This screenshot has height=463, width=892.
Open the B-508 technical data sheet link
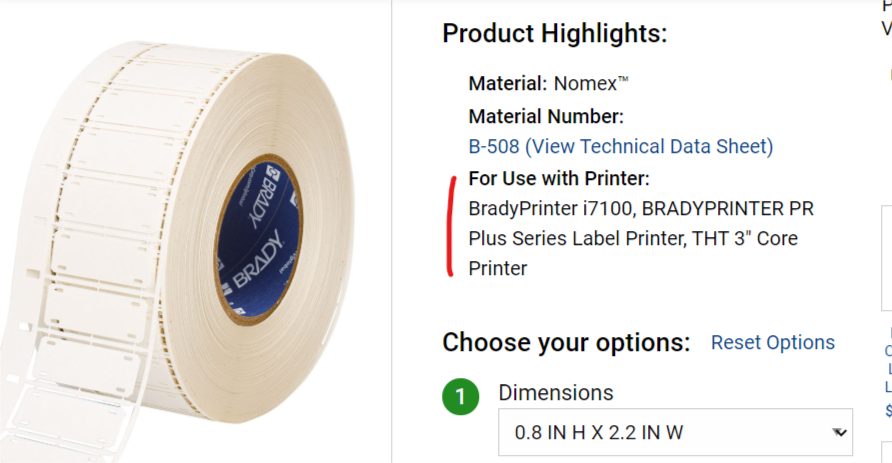point(620,146)
